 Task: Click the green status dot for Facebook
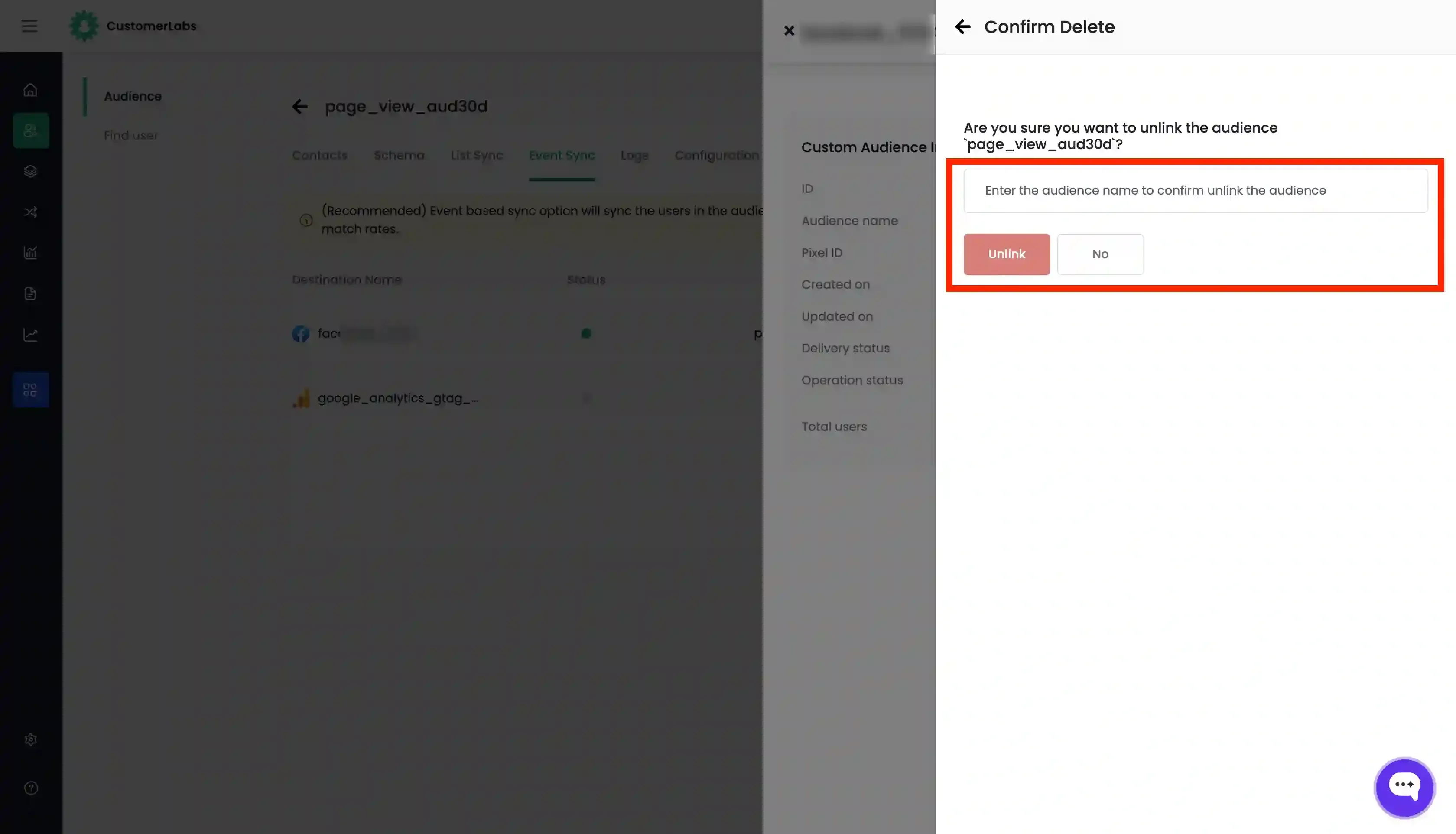[x=586, y=333]
